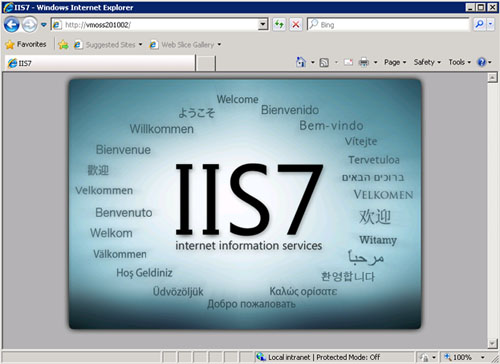The height and width of the screenshot is (364, 500).
Task: Open the Safety menu
Action: coord(427,62)
